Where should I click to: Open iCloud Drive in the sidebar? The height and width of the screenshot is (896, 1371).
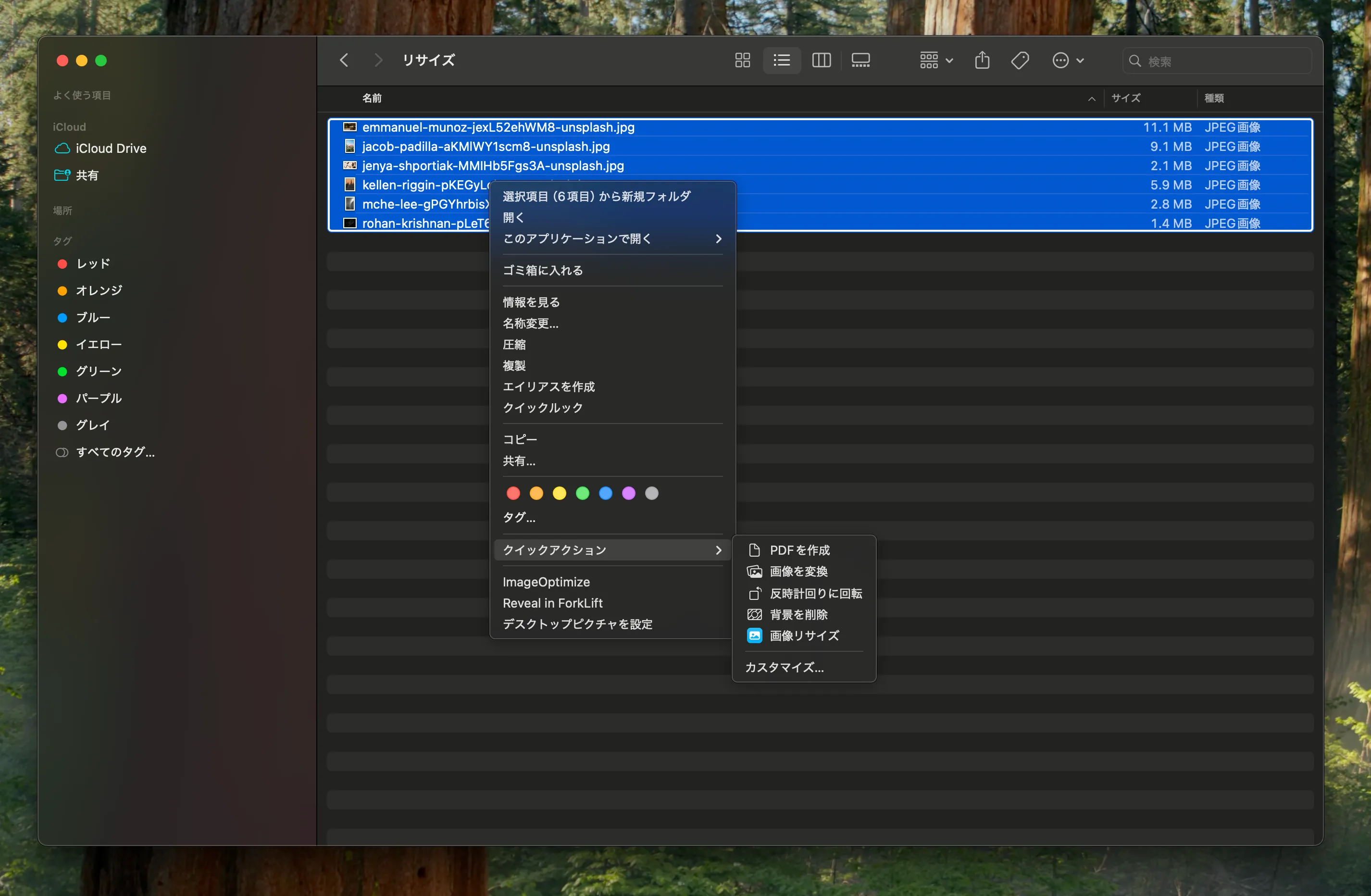(x=100, y=149)
